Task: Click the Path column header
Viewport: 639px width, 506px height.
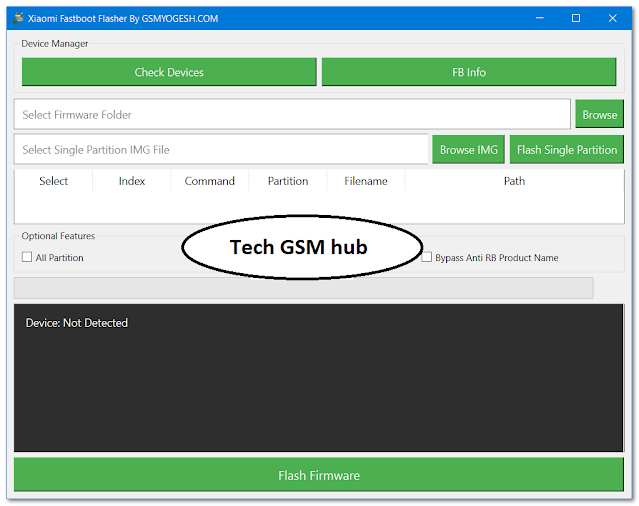Action: (514, 181)
